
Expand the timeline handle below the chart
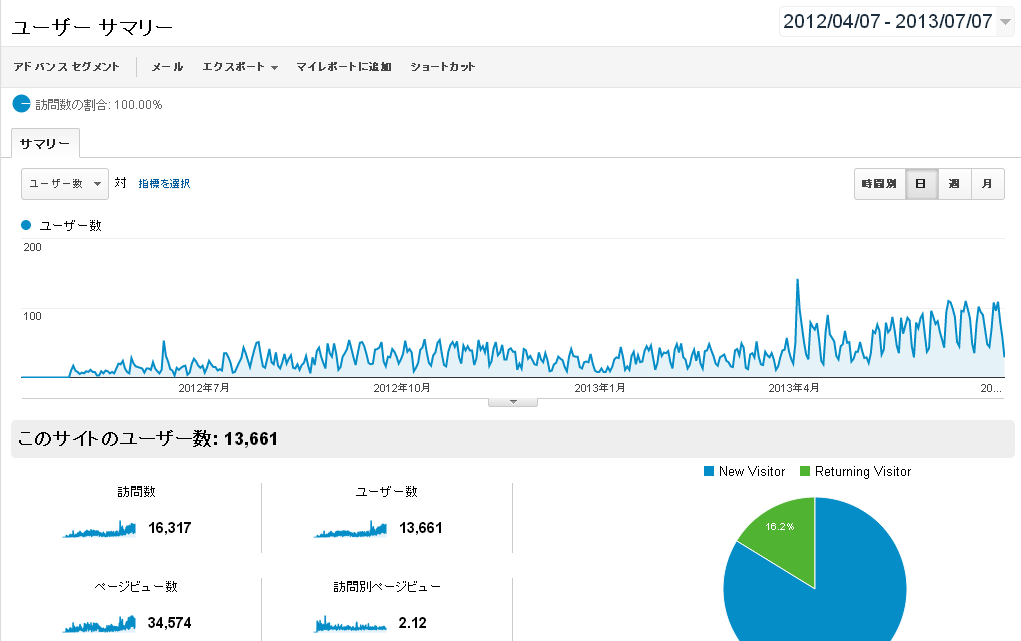513,402
